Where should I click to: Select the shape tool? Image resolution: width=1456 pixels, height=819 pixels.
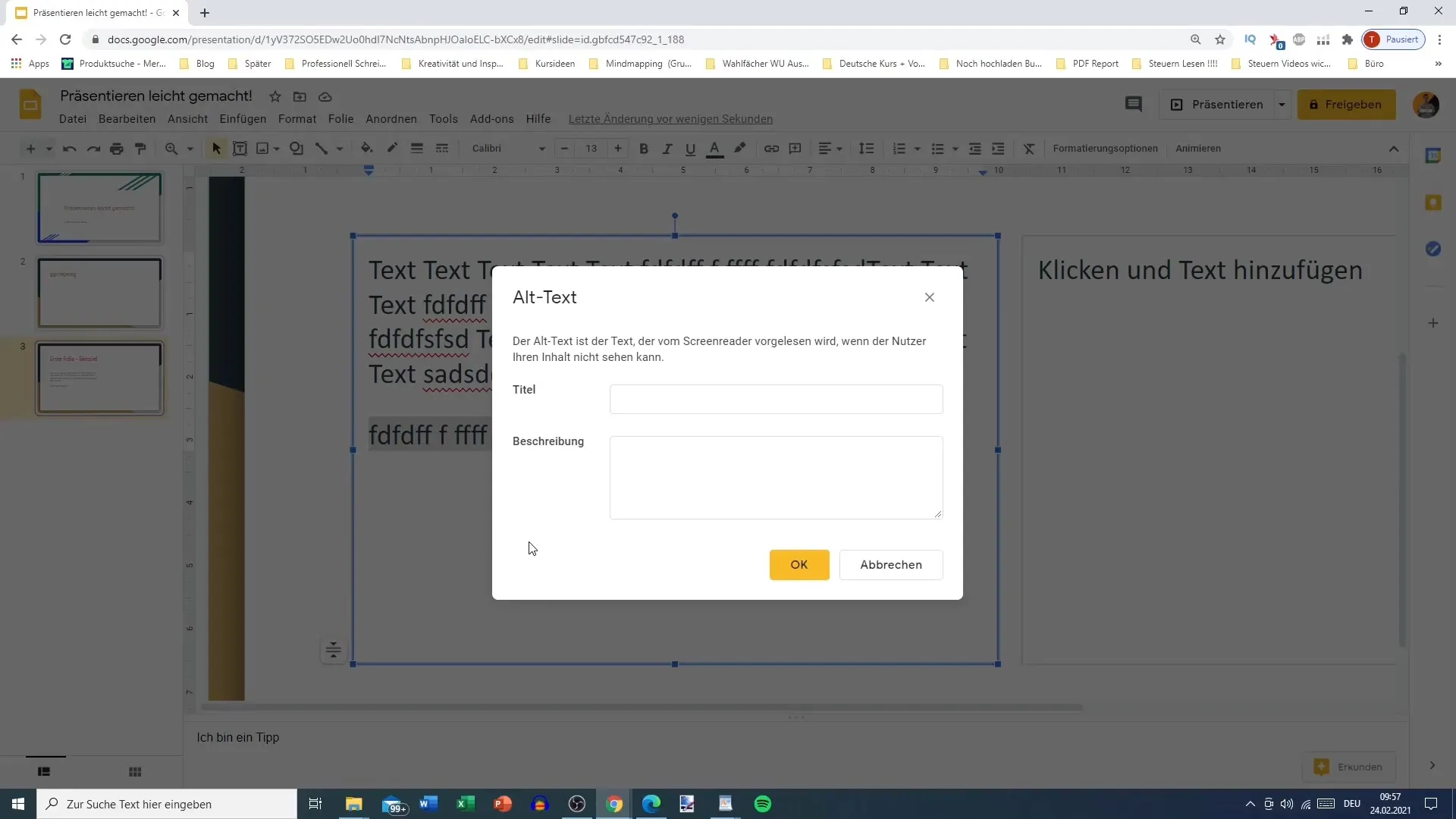[297, 149]
